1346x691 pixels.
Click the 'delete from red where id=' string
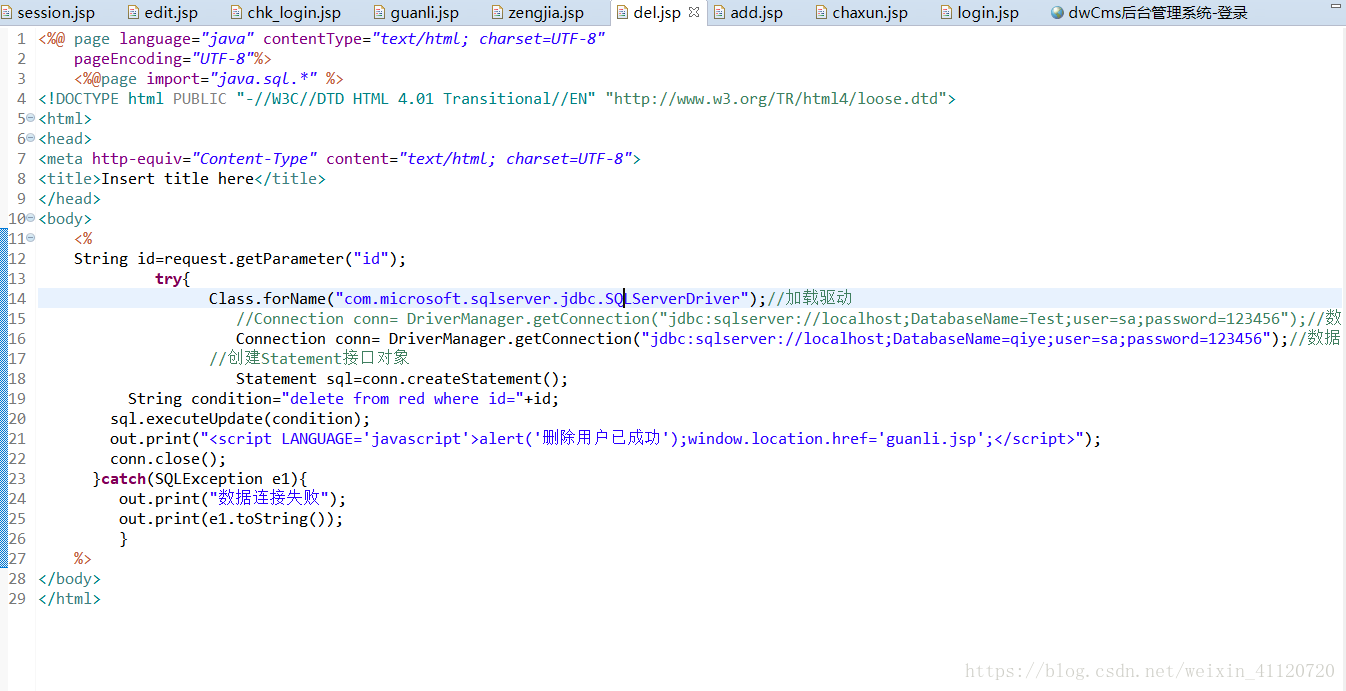coord(402,399)
